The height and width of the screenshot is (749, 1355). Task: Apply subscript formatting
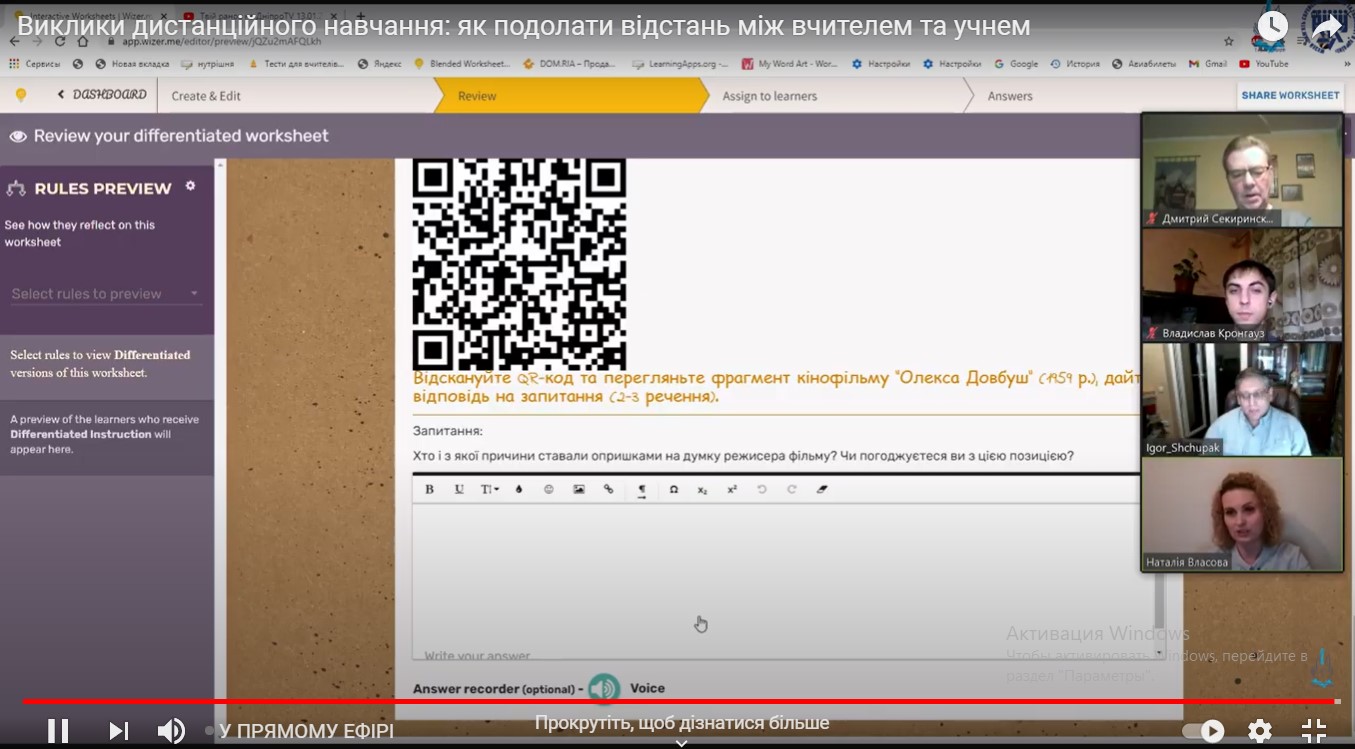pyautogui.click(x=702, y=489)
